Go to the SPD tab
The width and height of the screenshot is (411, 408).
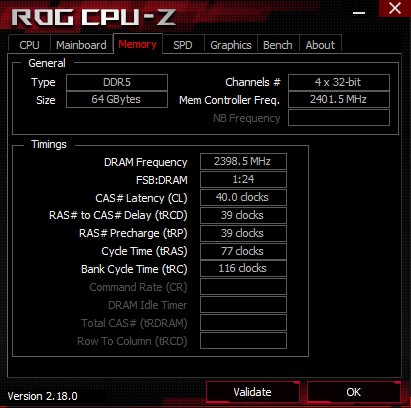click(x=183, y=44)
